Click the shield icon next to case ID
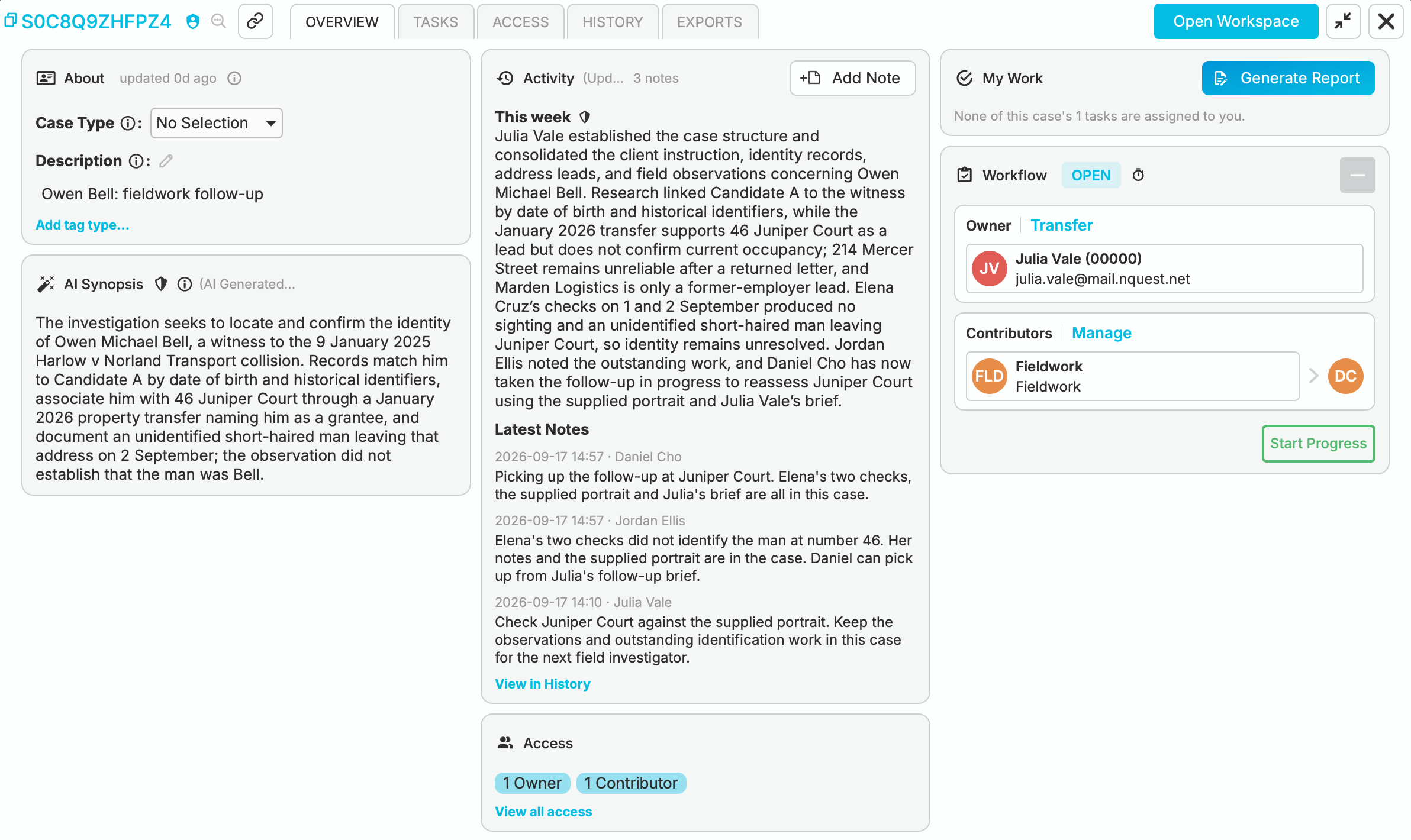The image size is (1411, 840). pos(192,22)
